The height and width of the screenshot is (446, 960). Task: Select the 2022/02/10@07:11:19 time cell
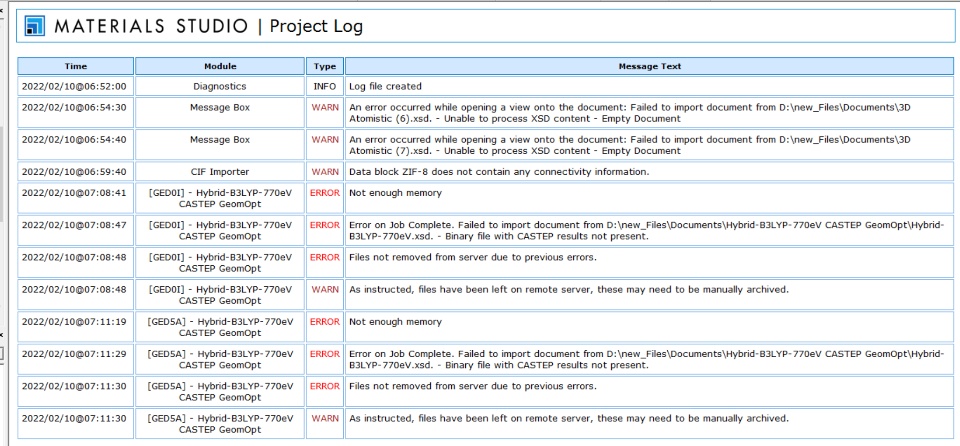click(75, 327)
